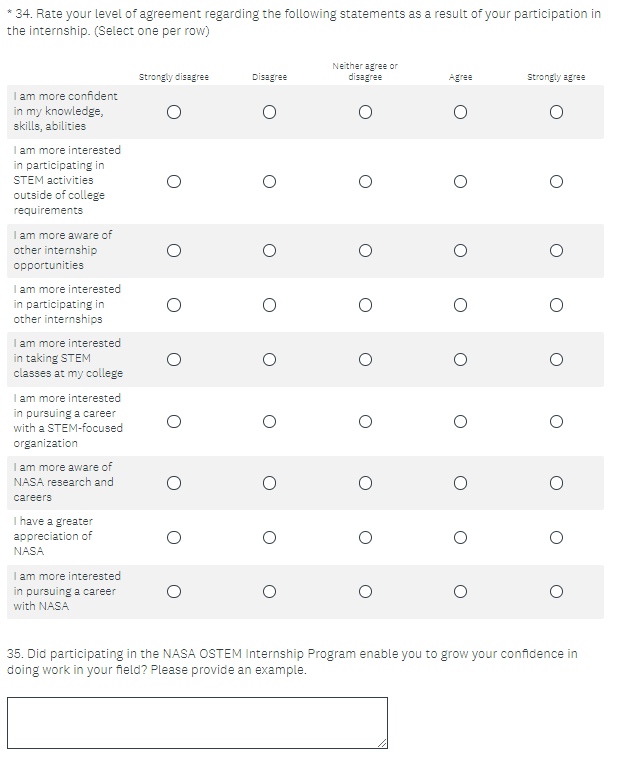The width and height of the screenshot is (630, 768).
Task: Pick Strongly disagree for NASA research awareness
Action: (x=174, y=483)
